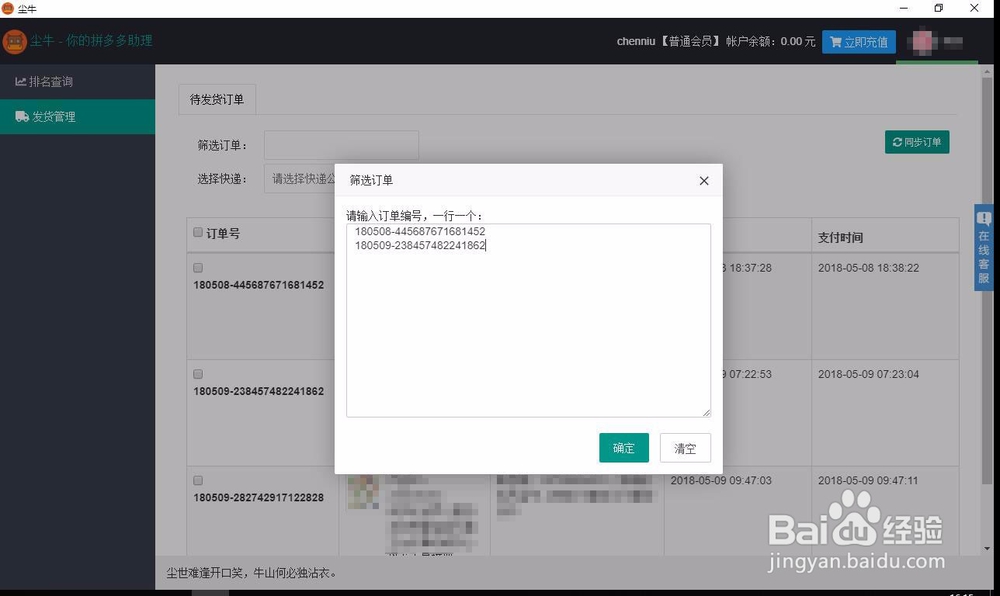This screenshot has height=596, width=1000.
Task: Click the scrollbar's up arrow
Action: [x=987, y=72]
